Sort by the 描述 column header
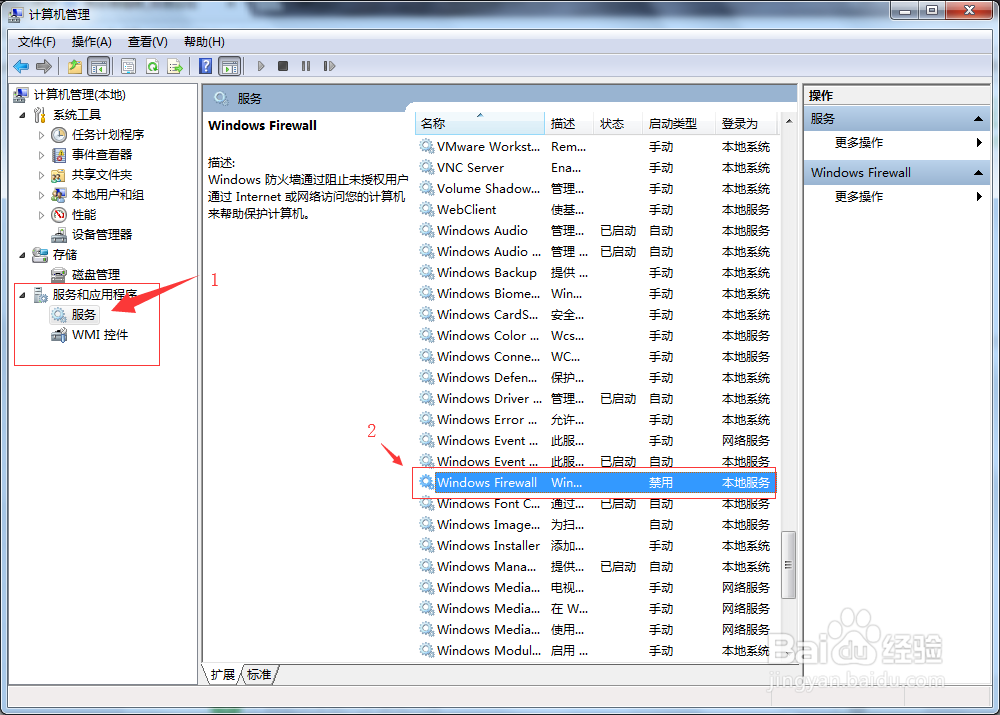The width and height of the screenshot is (1000, 715). coord(569,124)
